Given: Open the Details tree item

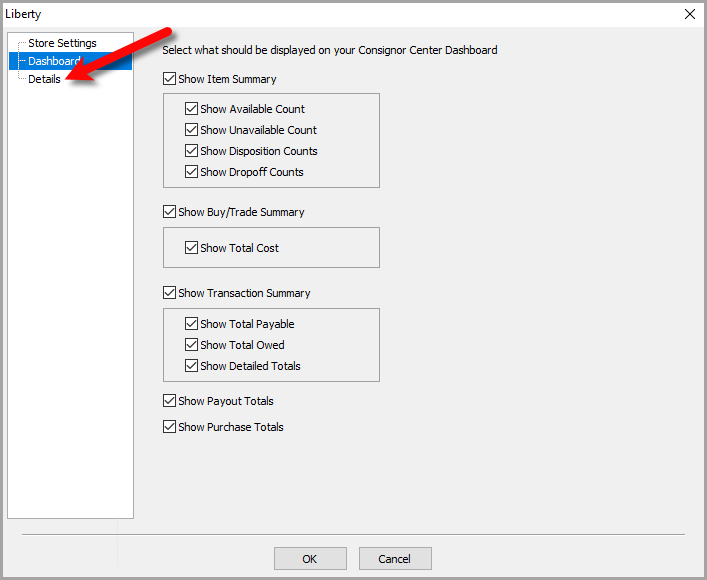Looking at the screenshot, I should [x=44, y=79].
